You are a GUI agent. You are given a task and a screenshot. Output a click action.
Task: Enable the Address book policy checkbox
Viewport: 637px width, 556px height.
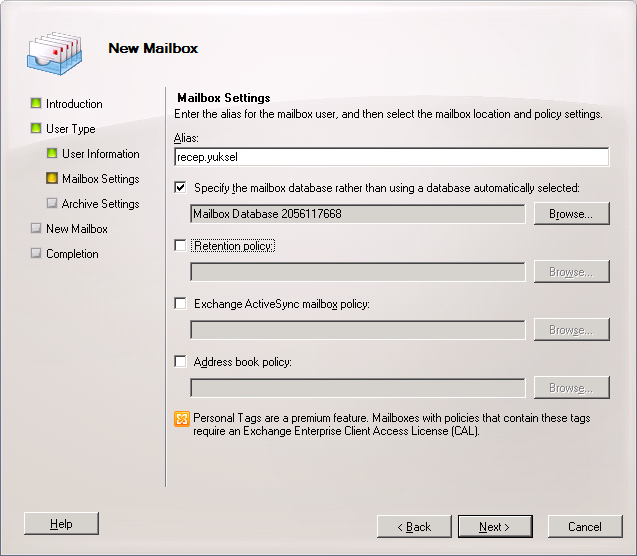[180, 361]
